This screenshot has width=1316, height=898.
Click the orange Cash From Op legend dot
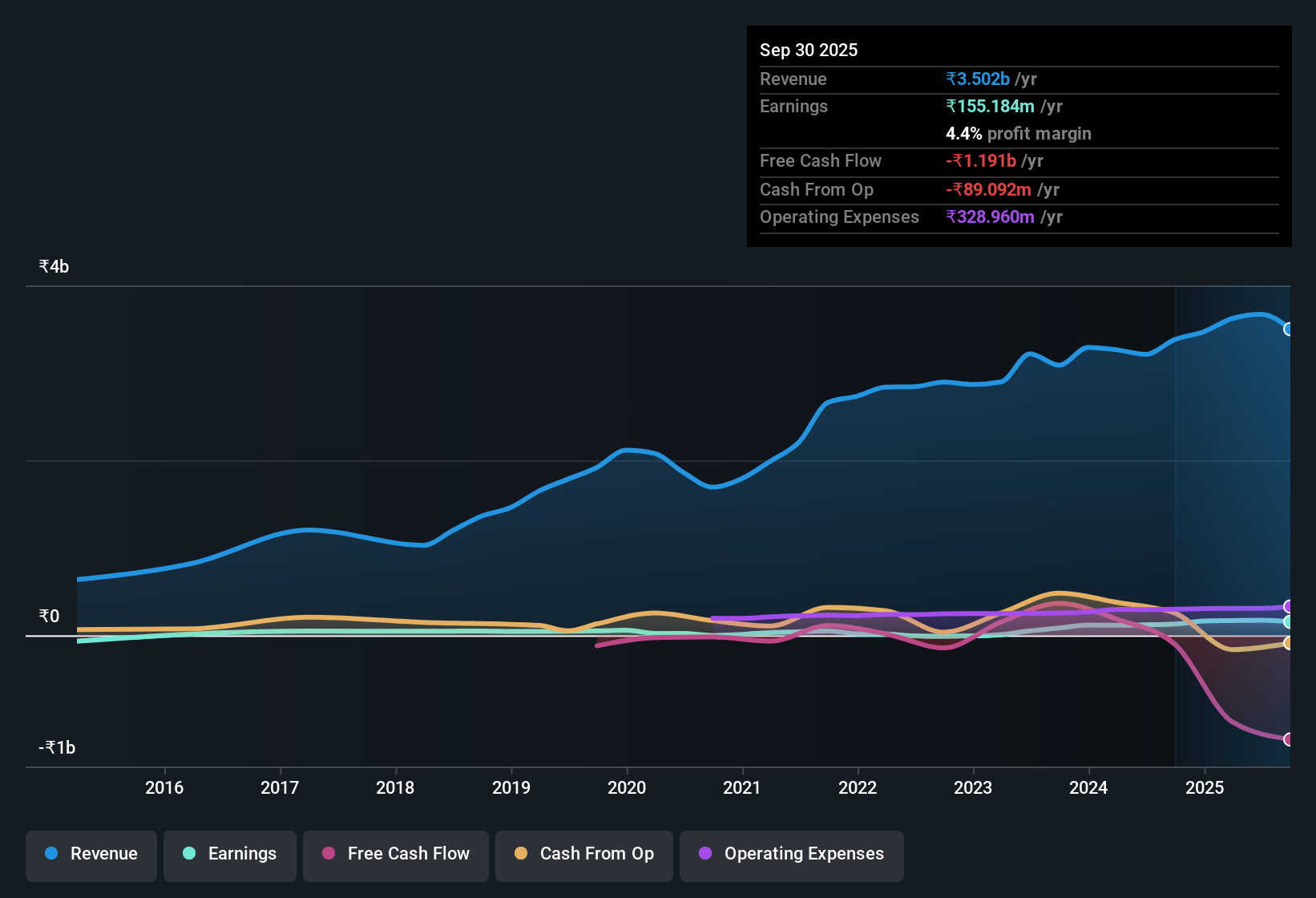click(x=520, y=854)
